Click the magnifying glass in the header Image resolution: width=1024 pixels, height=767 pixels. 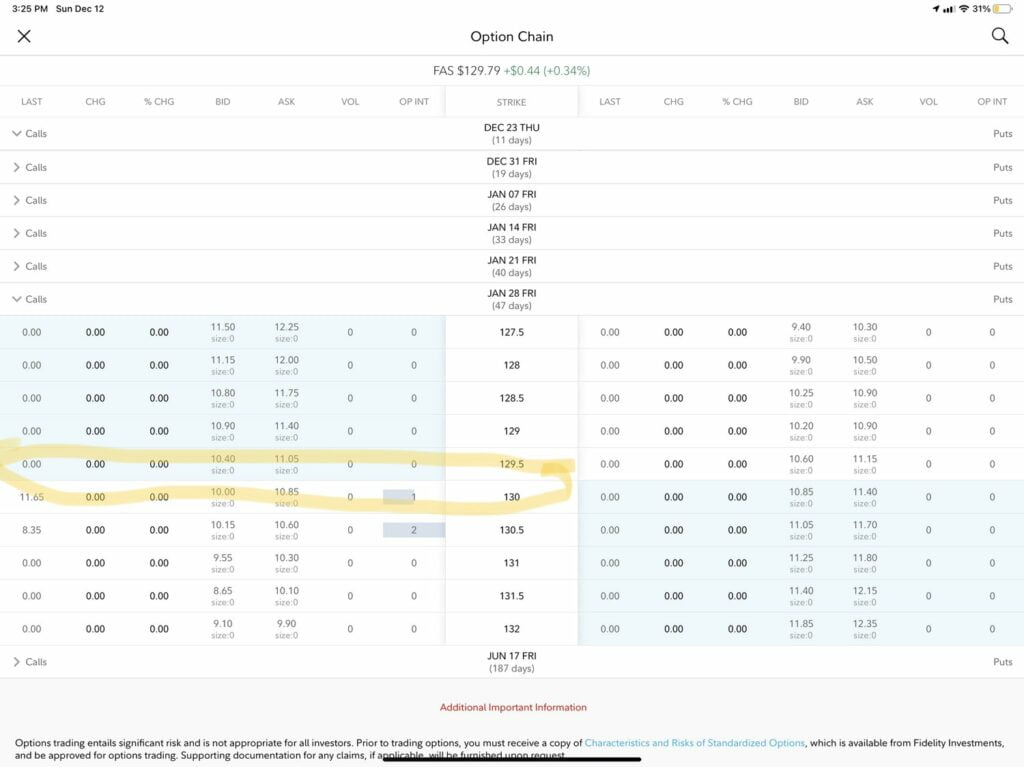point(999,36)
